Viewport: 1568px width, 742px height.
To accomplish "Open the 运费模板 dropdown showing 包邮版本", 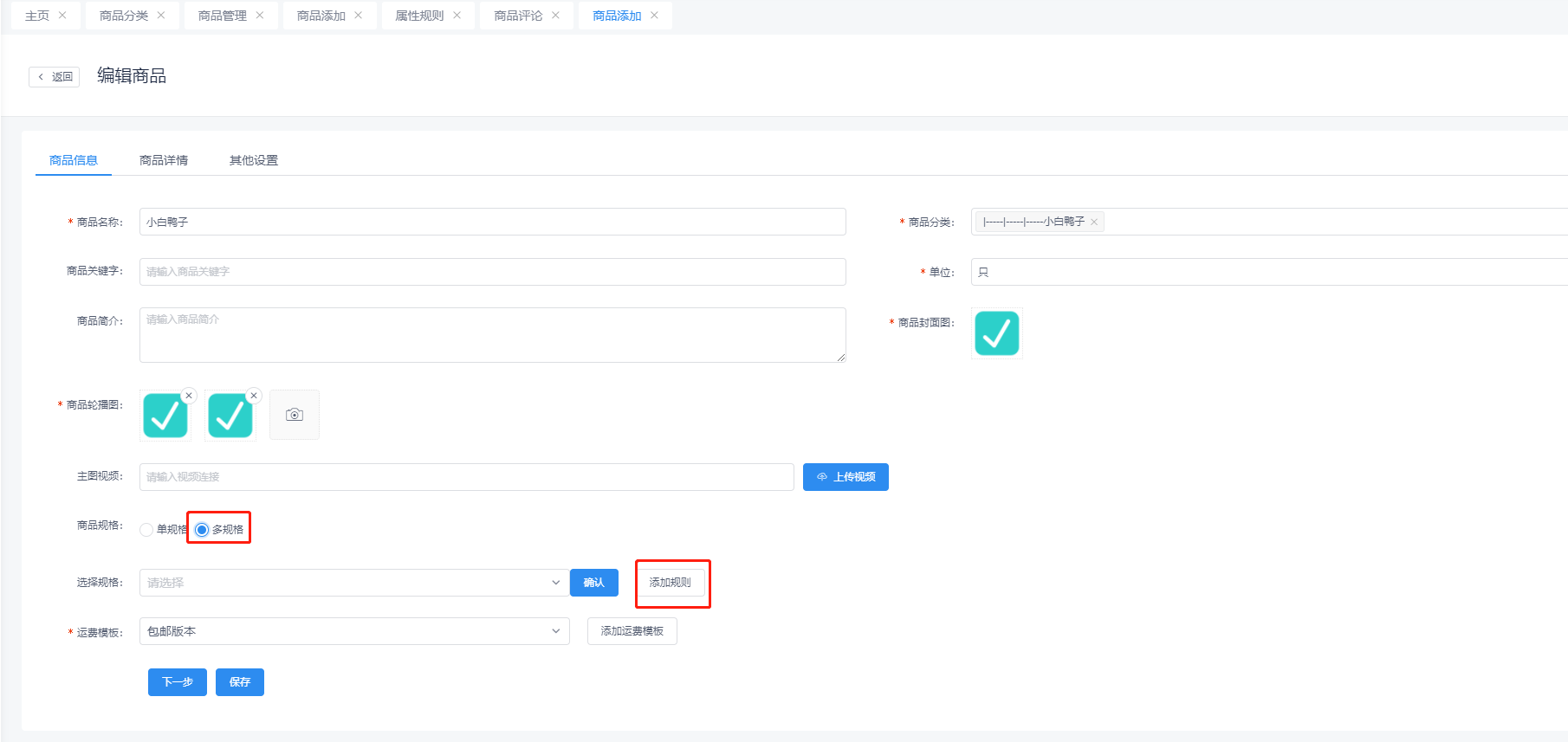I will click(x=354, y=631).
